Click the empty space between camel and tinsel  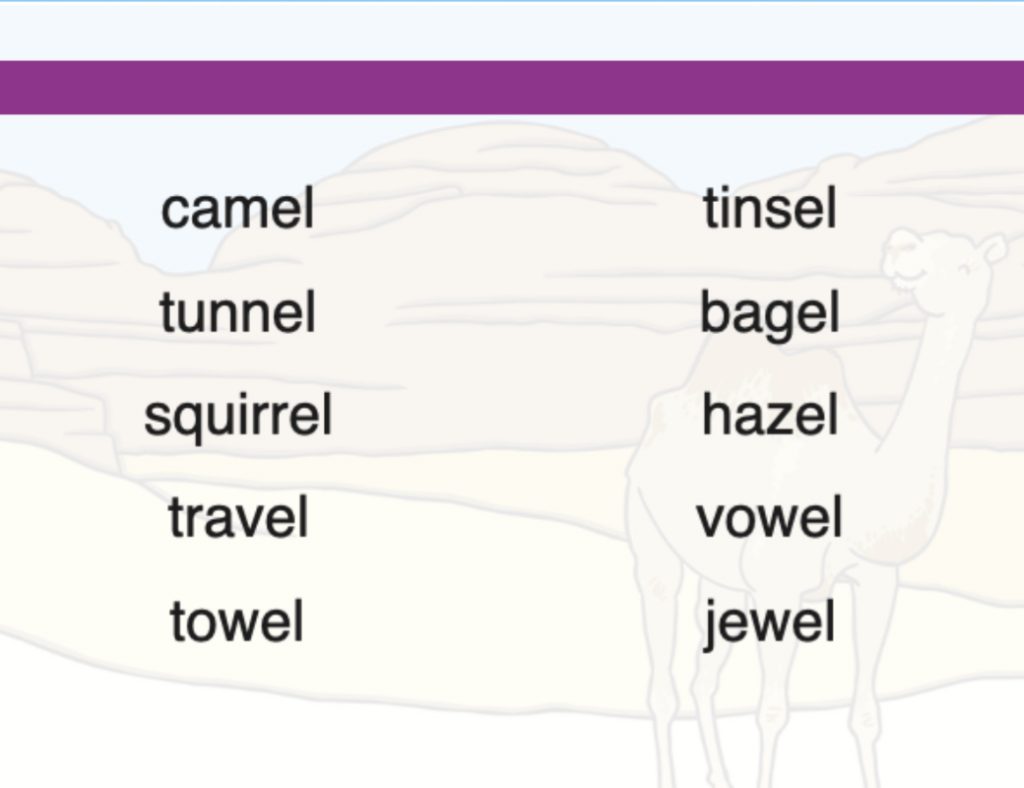[x=509, y=208]
